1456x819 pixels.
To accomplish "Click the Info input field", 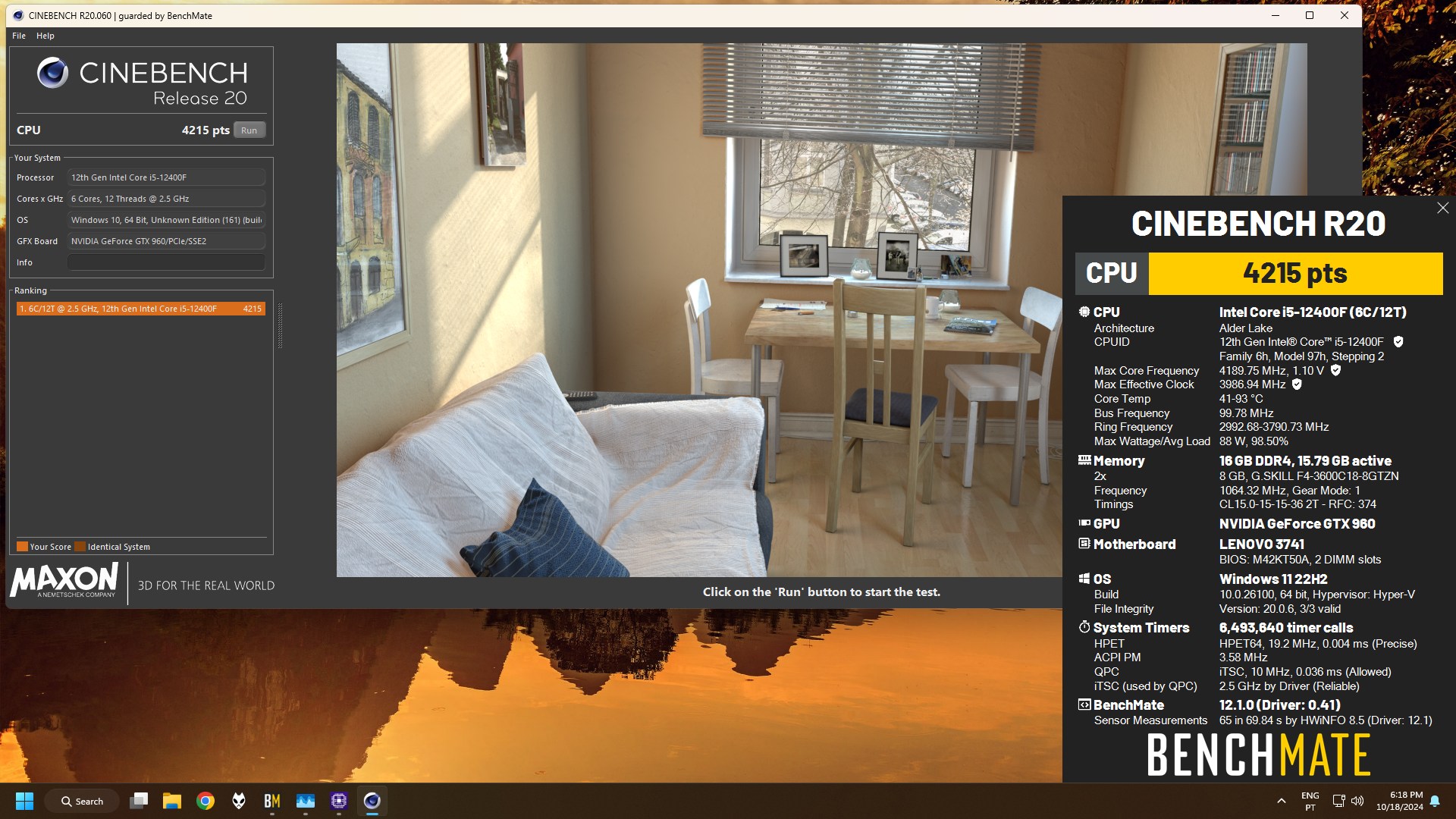I will (x=166, y=262).
